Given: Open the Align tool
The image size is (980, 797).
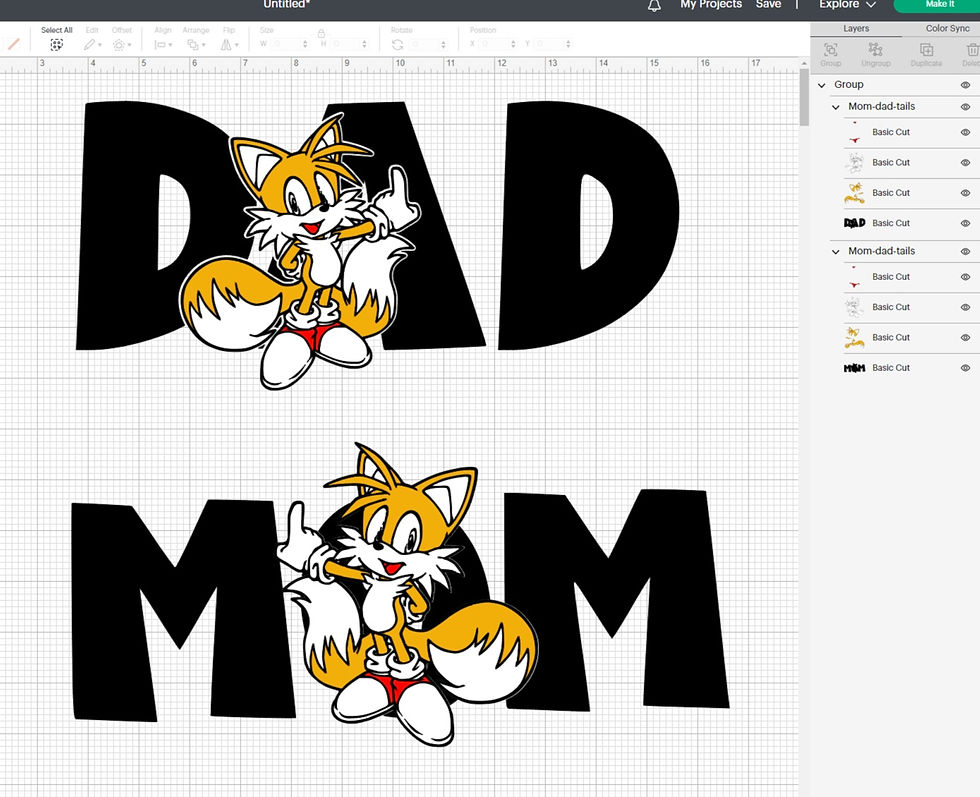Looking at the screenshot, I should (x=161, y=44).
